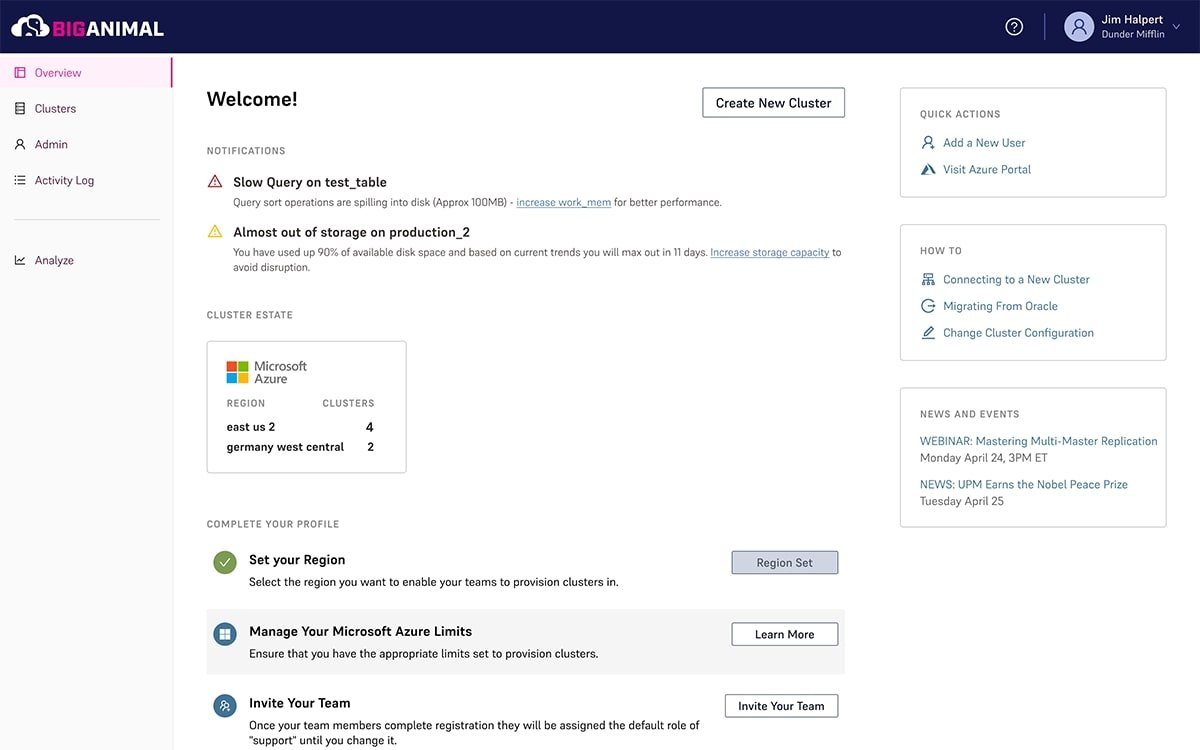Open the Activity Log from the sidebar
1200x750 pixels.
20,180
